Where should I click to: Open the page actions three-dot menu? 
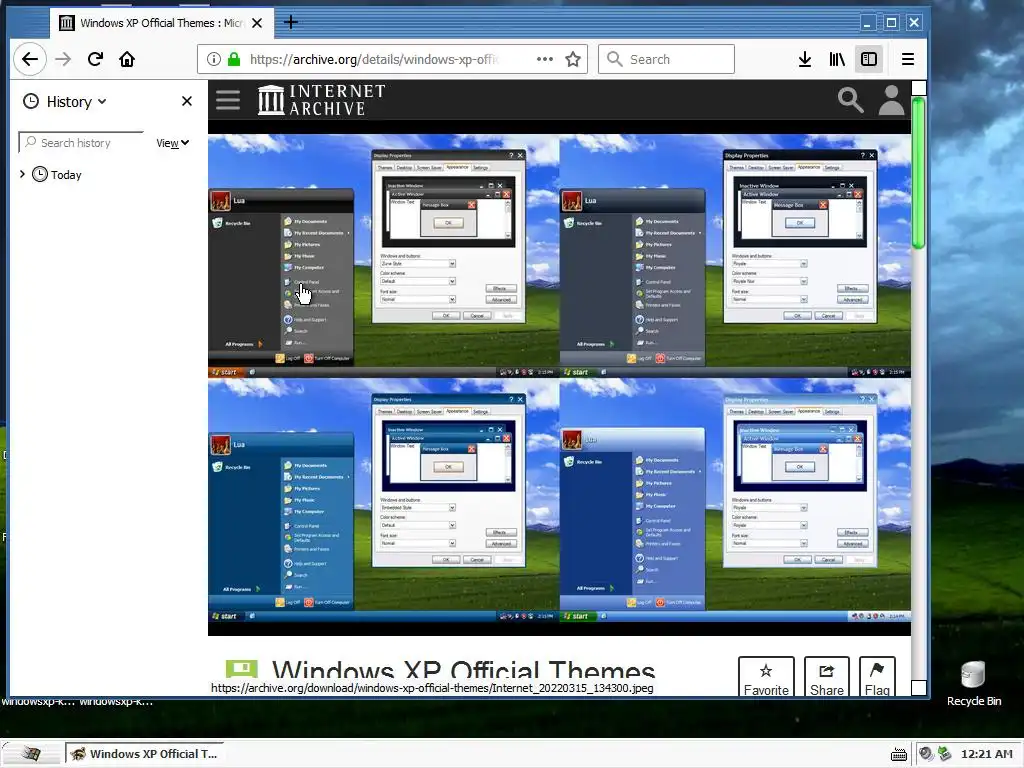(x=545, y=59)
